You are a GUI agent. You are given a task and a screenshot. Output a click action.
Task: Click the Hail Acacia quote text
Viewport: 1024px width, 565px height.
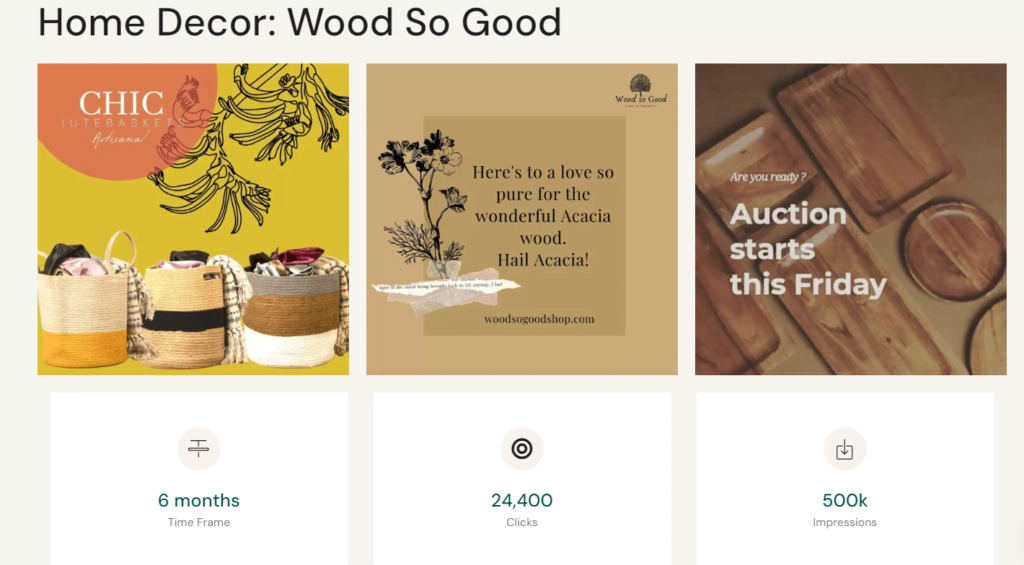click(543, 215)
